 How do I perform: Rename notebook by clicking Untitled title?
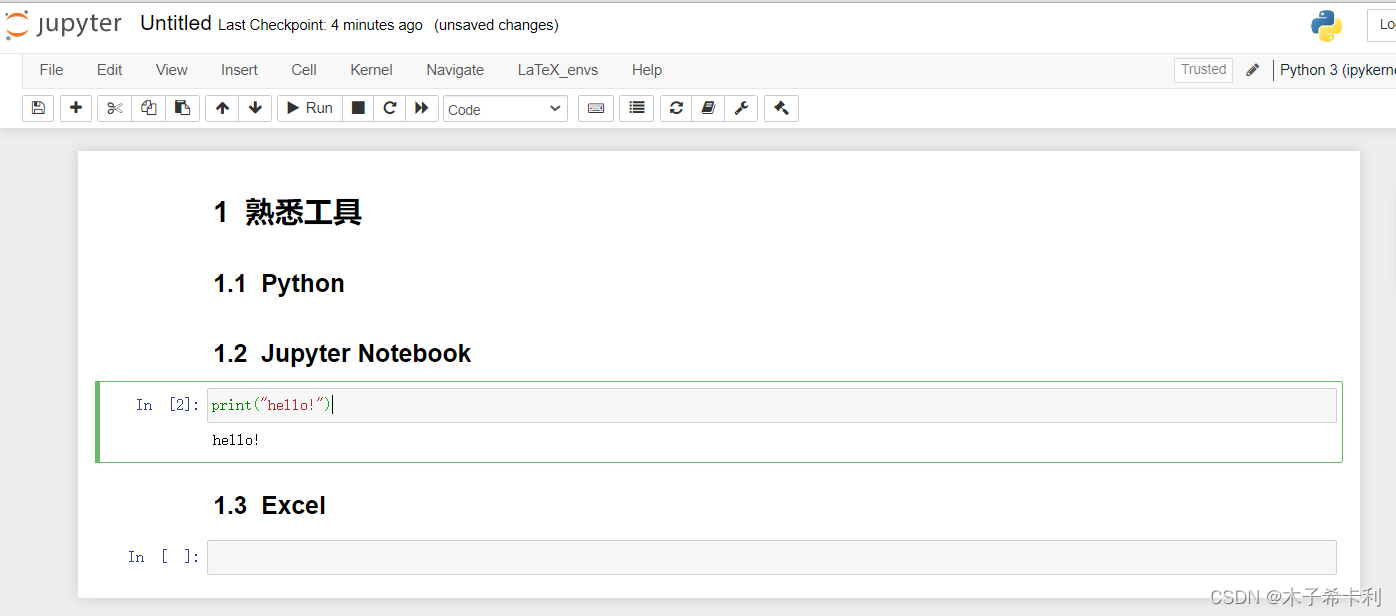click(x=176, y=24)
